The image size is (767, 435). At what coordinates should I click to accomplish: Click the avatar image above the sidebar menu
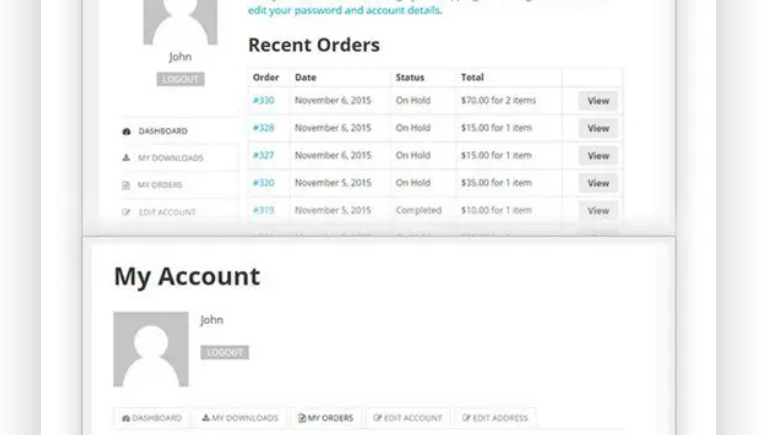pos(180,22)
